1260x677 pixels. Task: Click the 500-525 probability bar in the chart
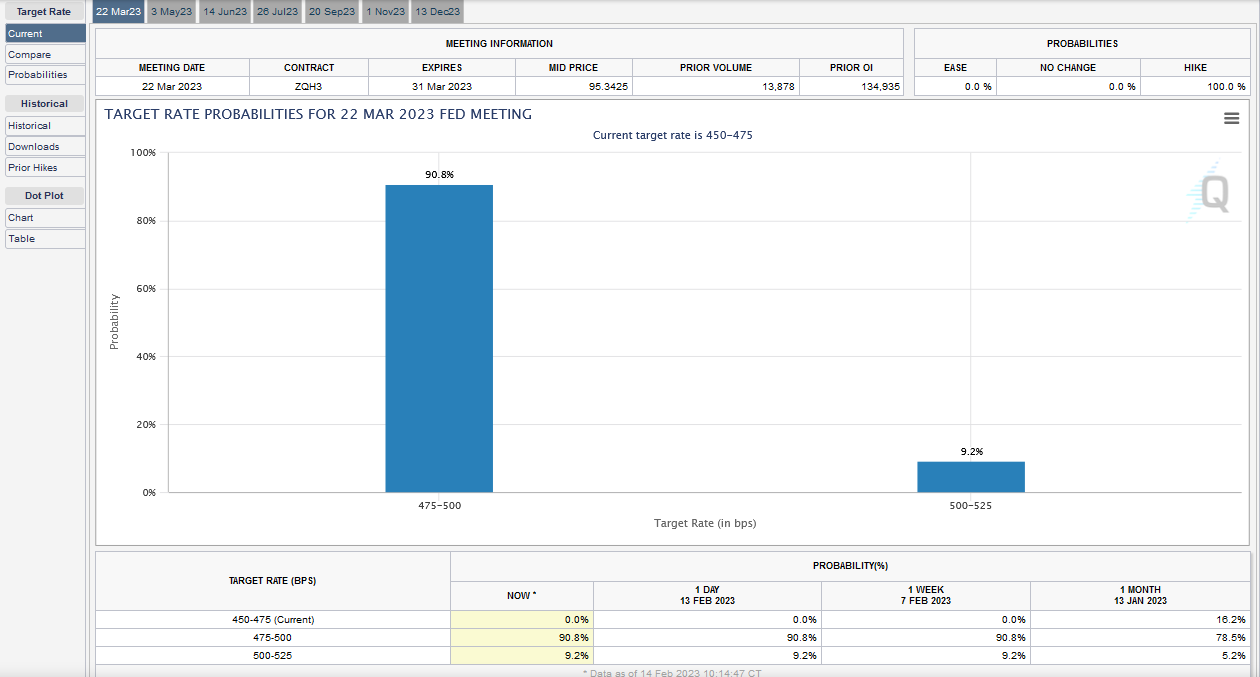[971, 477]
